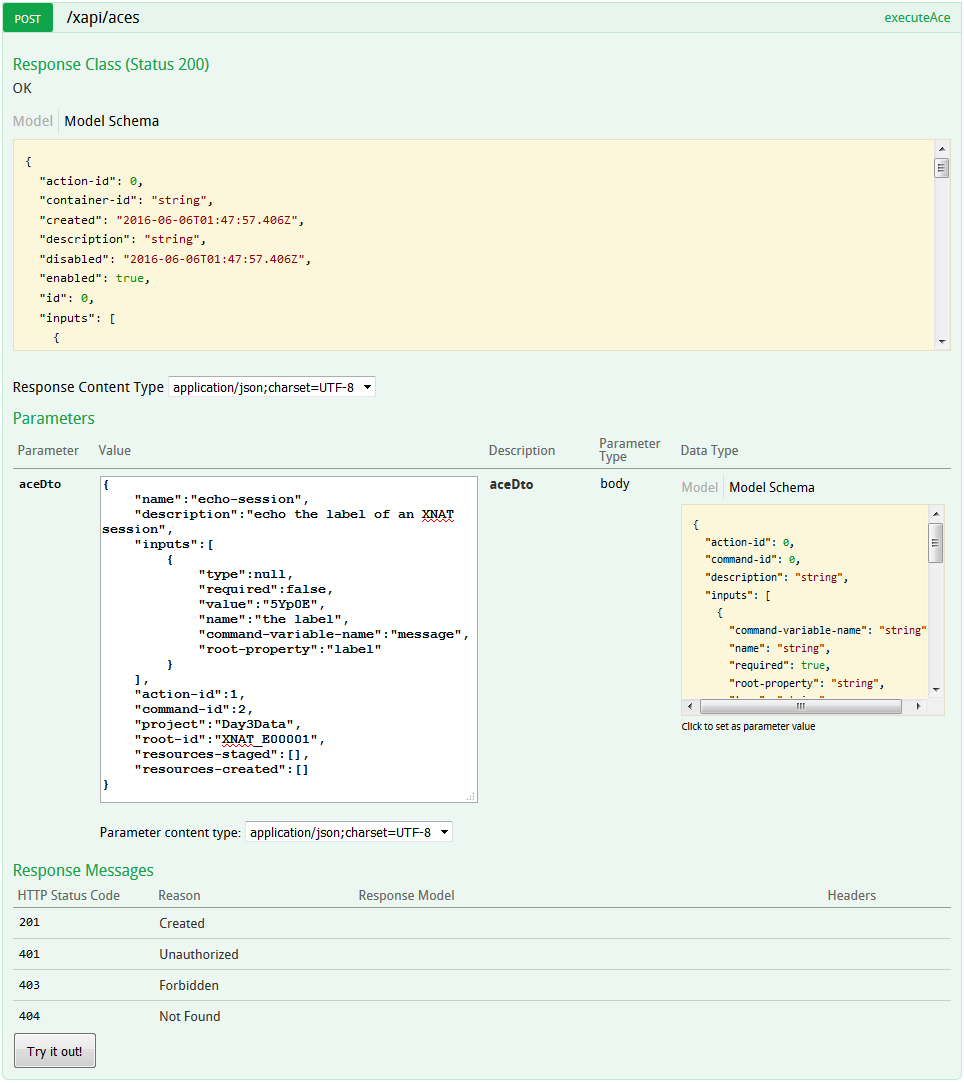Select the response Model Schema tab
Screen dimensions: 964x1083
click(111, 121)
